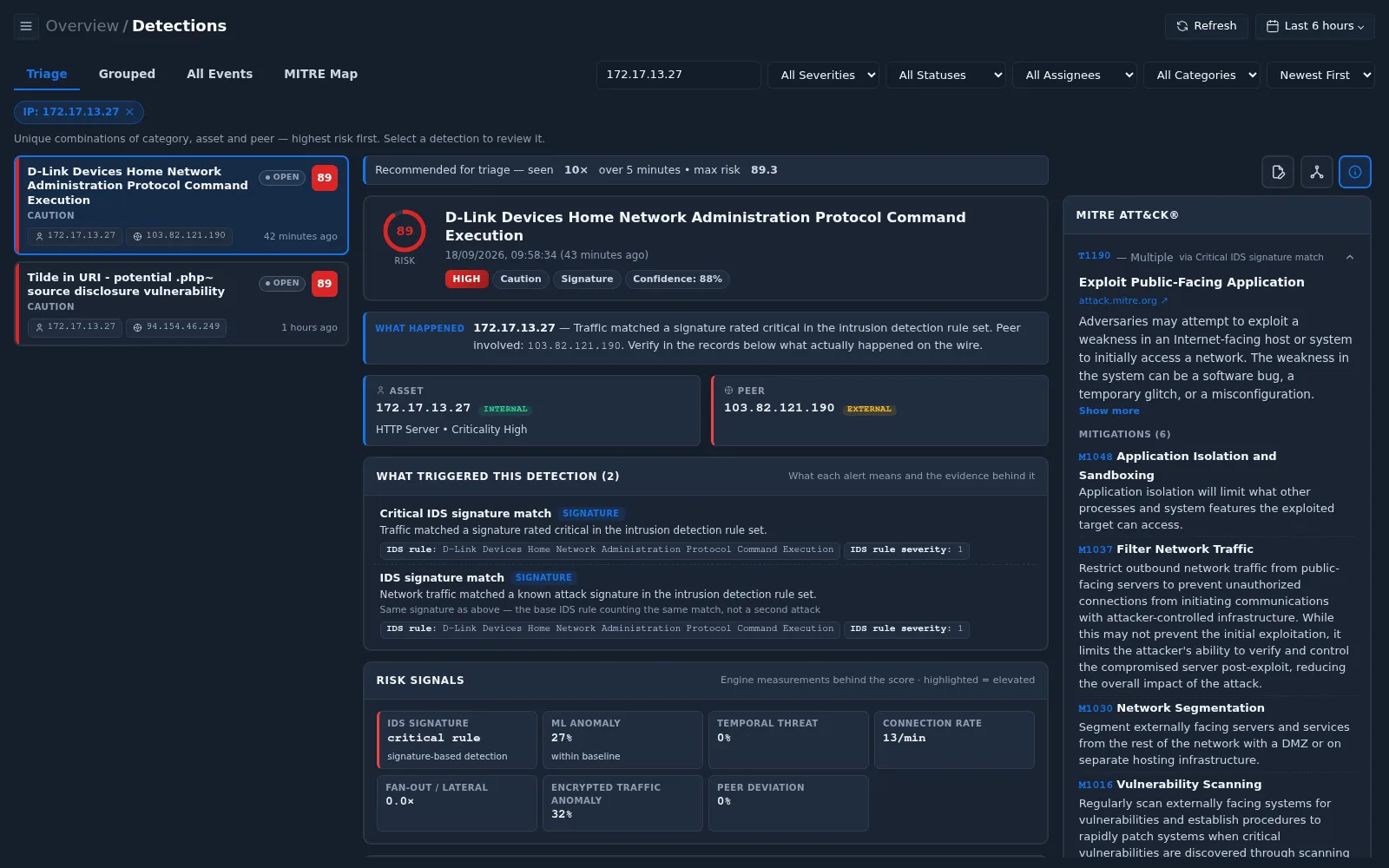1389x868 pixels.
Task: Click the 89 risk ring gauge
Action: (x=405, y=231)
